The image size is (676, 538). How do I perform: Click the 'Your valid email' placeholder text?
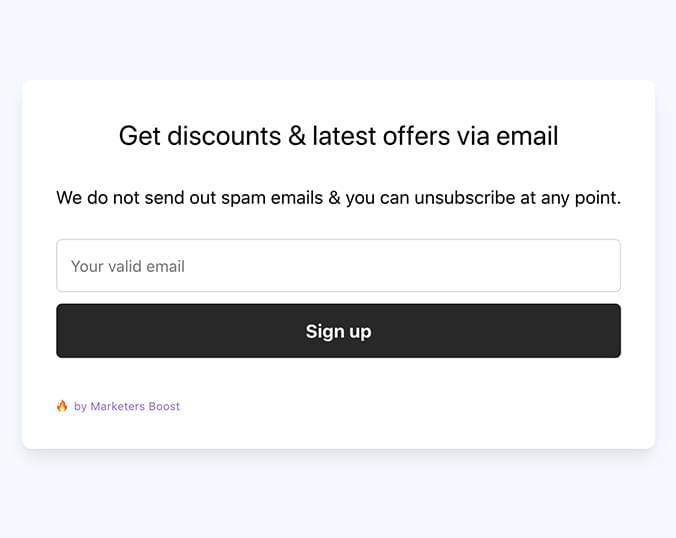point(128,266)
